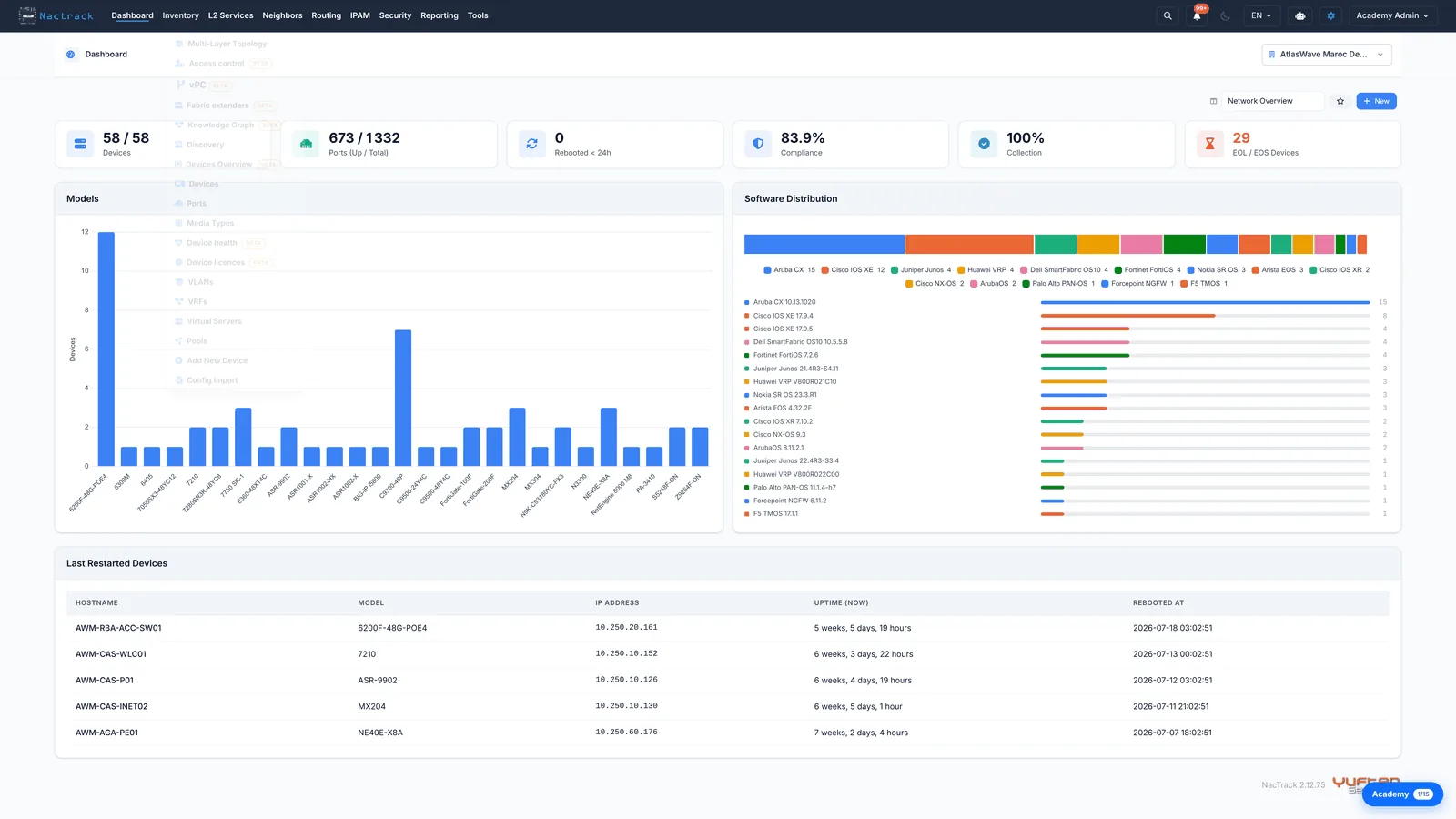
Task: Click the Dashboard breadcrumb icon
Action: coord(71,55)
